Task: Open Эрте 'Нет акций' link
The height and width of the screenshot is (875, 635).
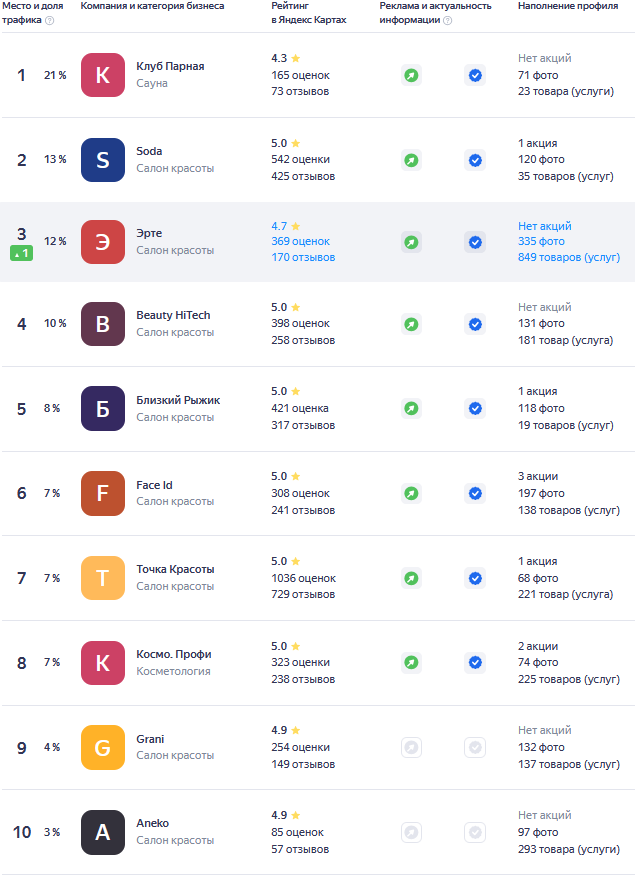Action: pos(545,226)
